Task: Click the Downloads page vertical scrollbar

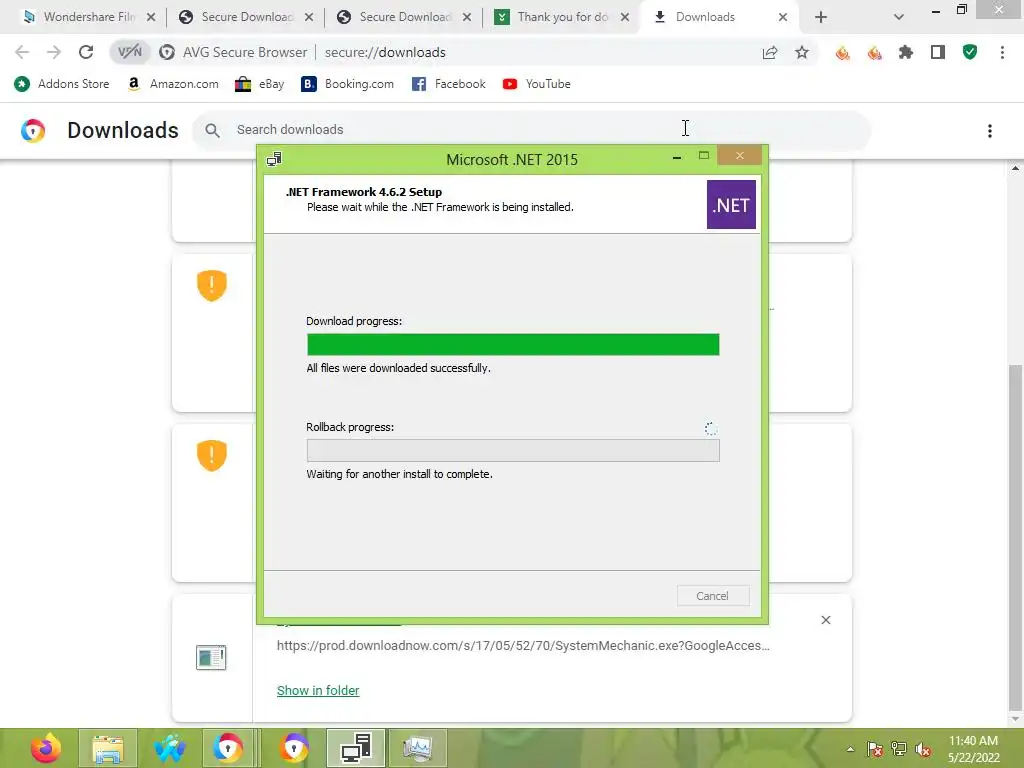Action: 1015,536
